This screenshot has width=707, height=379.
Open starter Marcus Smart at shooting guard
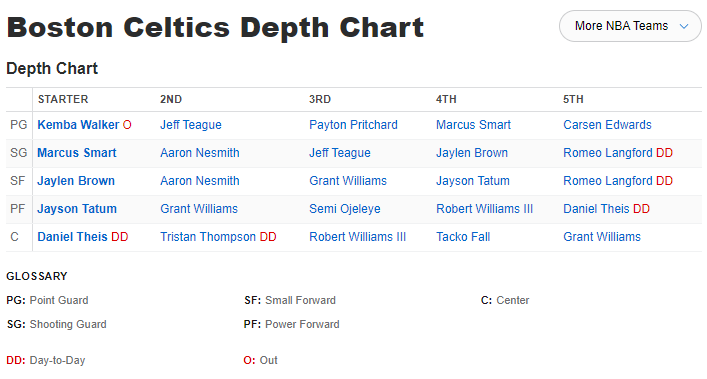tap(77, 153)
